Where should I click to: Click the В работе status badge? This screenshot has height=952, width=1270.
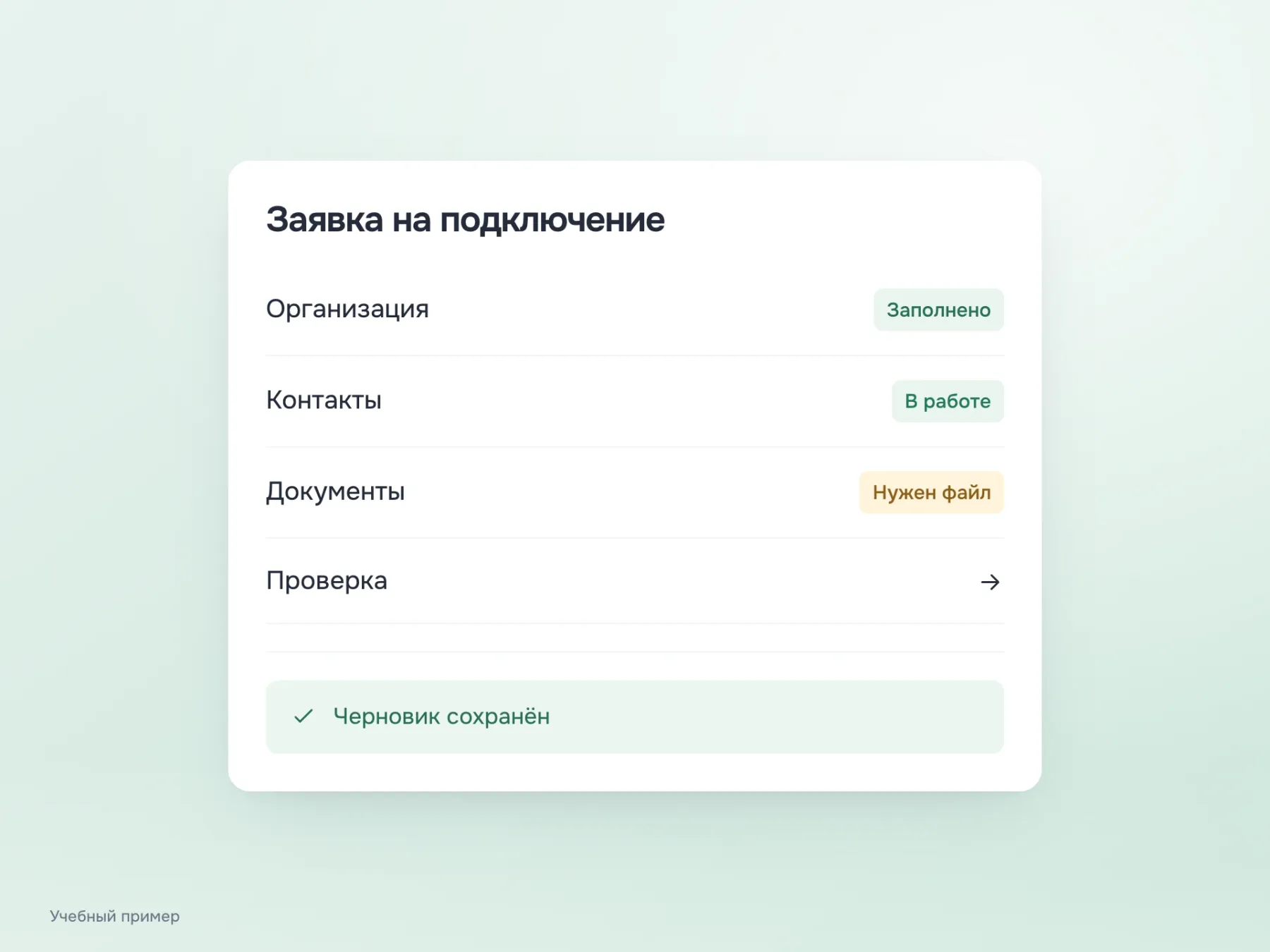[948, 401]
